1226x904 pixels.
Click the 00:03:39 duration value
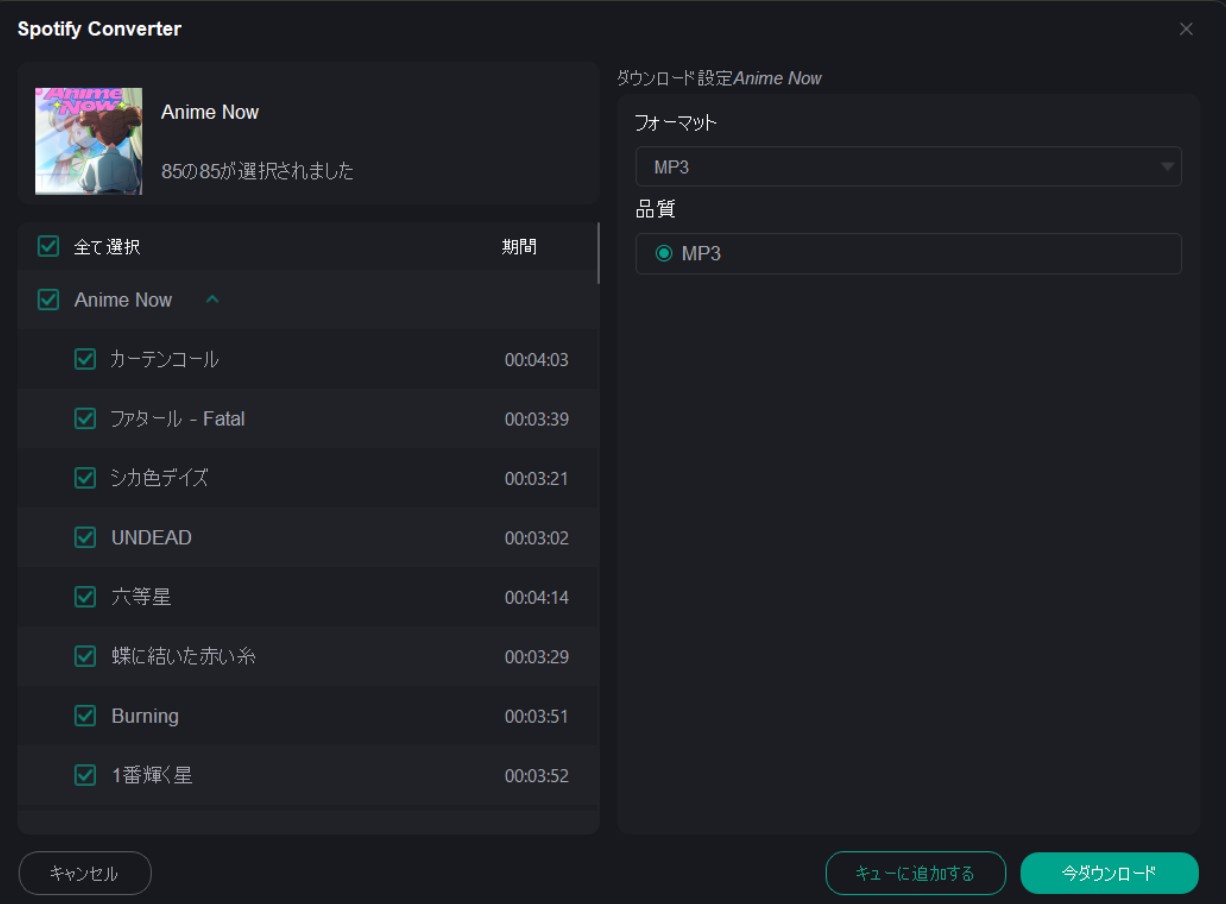(x=536, y=419)
